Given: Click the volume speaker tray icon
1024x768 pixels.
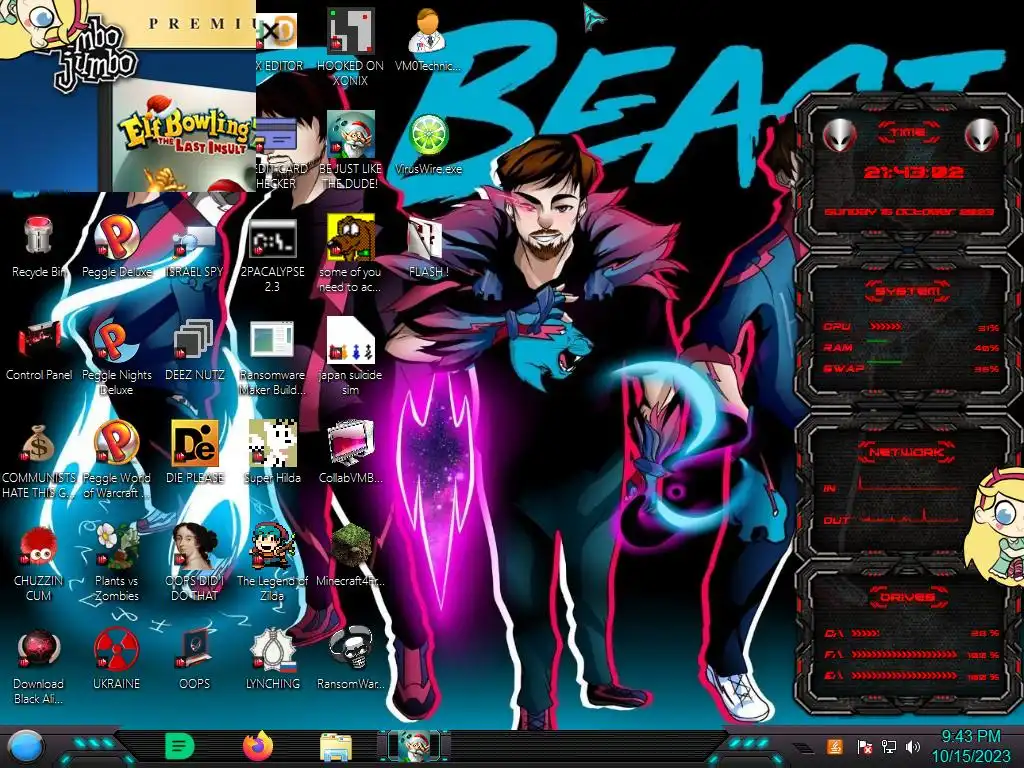Looking at the screenshot, I should click(x=913, y=746).
